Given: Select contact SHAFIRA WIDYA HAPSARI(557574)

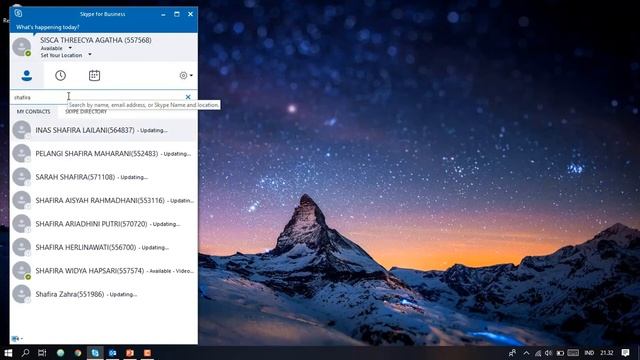Looking at the screenshot, I should (104, 271).
